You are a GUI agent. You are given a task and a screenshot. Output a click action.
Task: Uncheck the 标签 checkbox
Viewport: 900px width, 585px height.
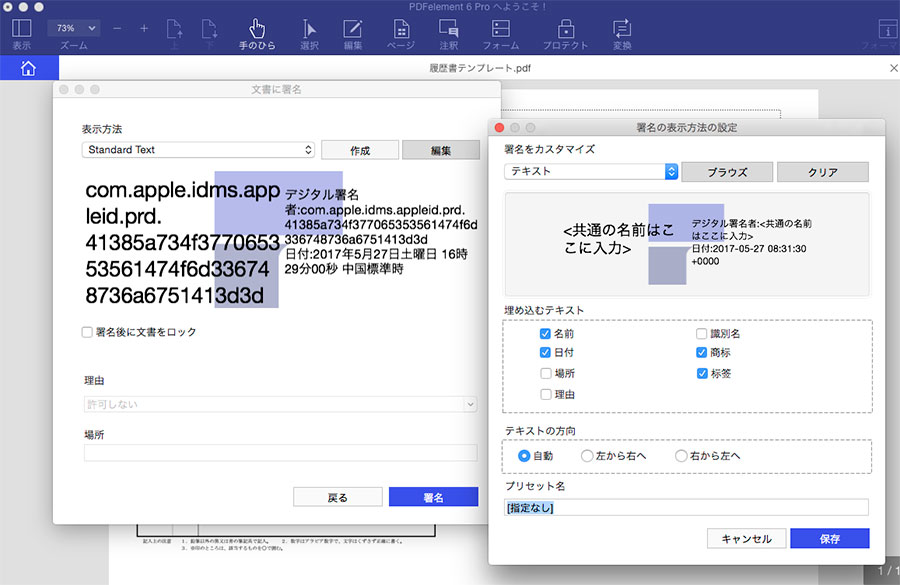(701, 373)
